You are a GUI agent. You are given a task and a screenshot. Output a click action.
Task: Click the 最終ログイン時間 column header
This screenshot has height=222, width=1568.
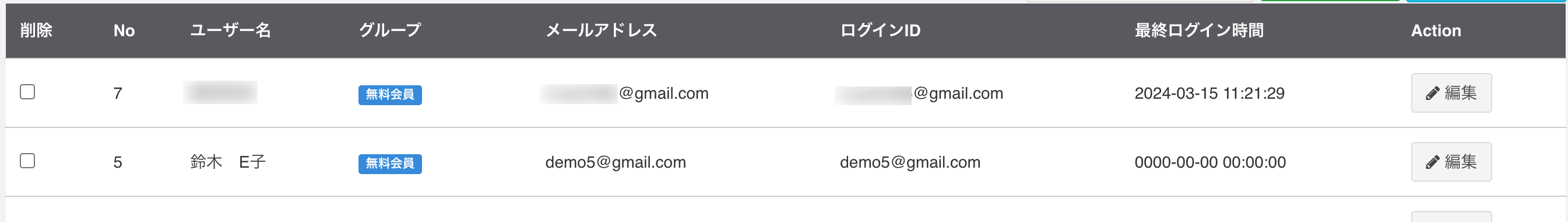1199,30
